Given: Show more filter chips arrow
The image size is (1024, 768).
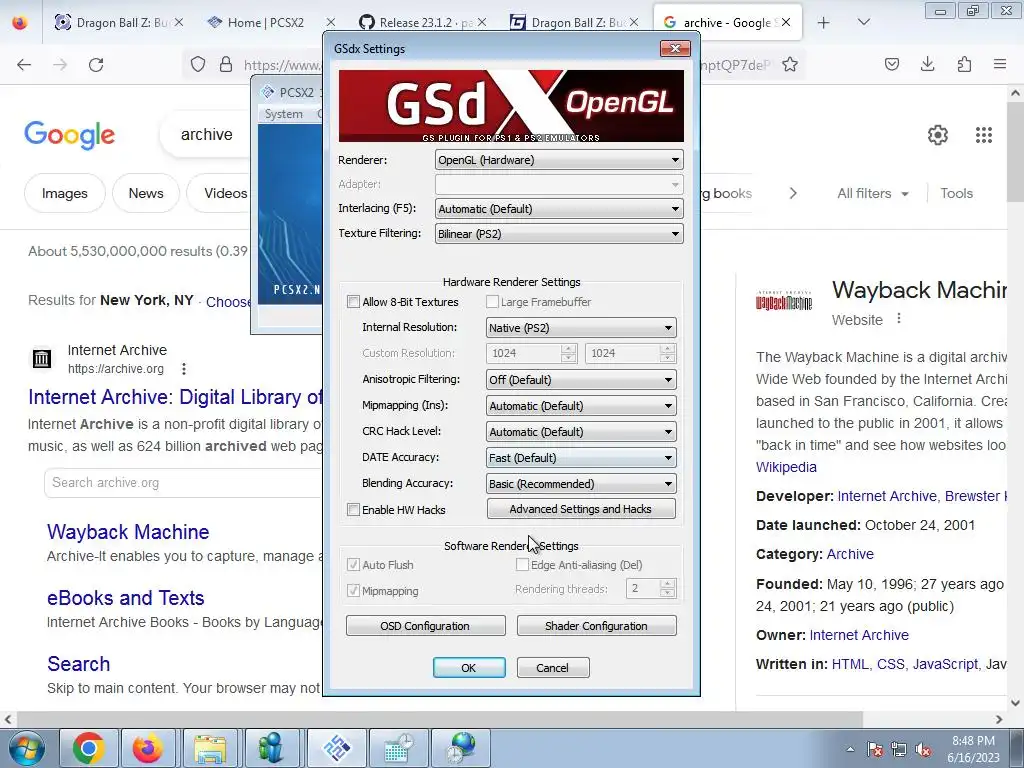Looking at the screenshot, I should coord(793,193).
